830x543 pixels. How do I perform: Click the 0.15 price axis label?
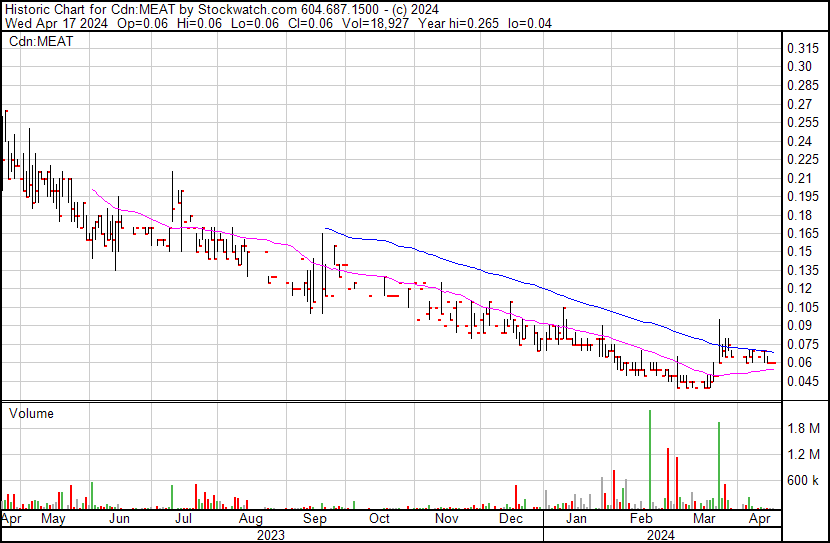pos(801,252)
